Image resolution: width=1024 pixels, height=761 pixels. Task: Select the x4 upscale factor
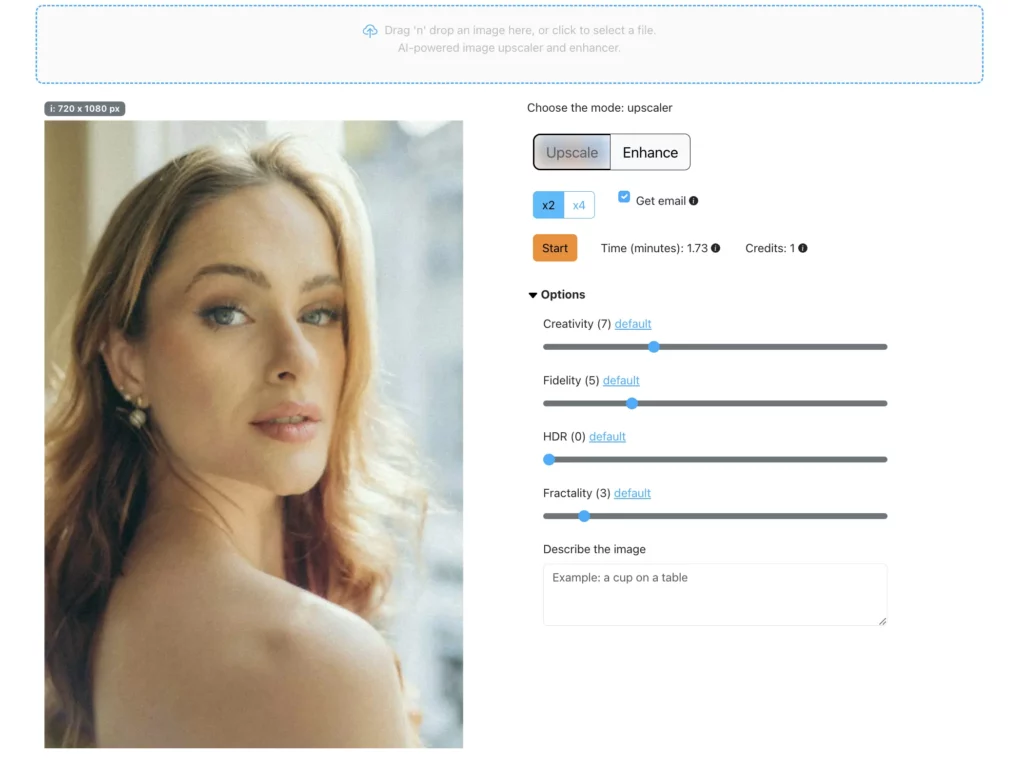pyautogui.click(x=579, y=204)
